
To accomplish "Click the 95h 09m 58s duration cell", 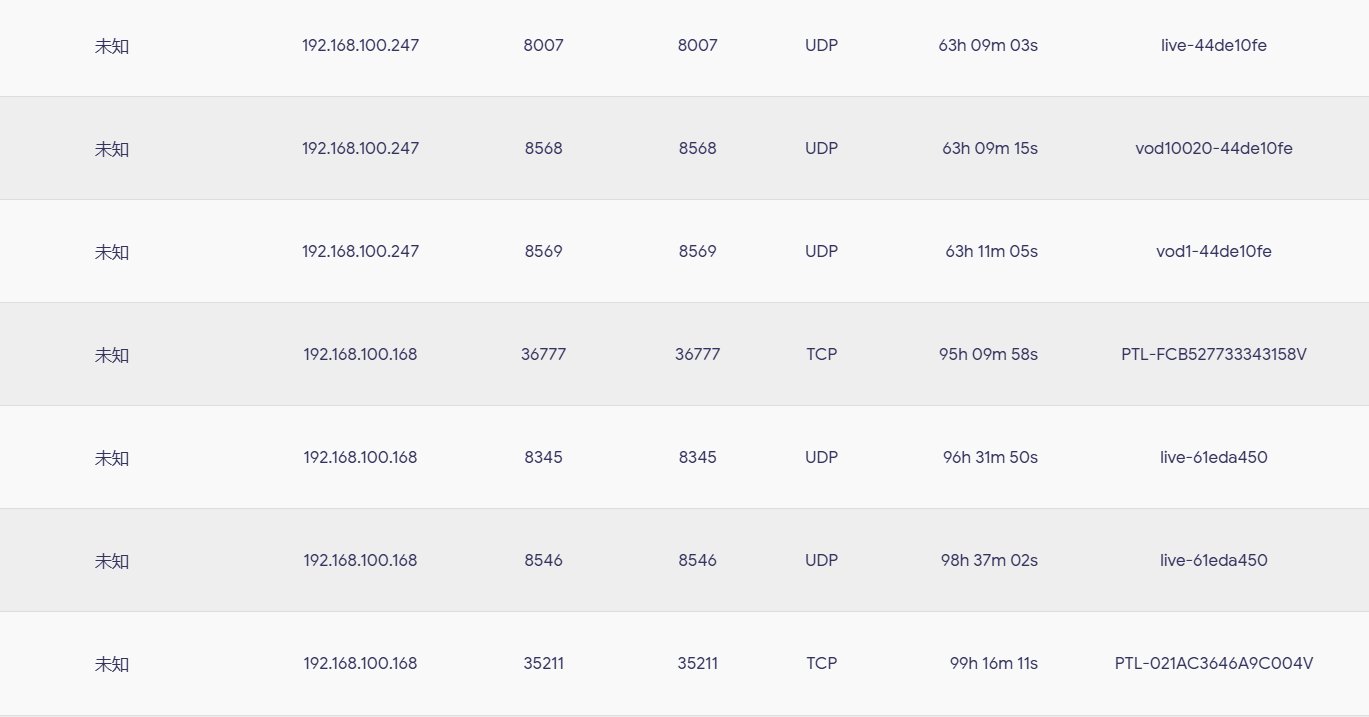I will (x=988, y=354).
